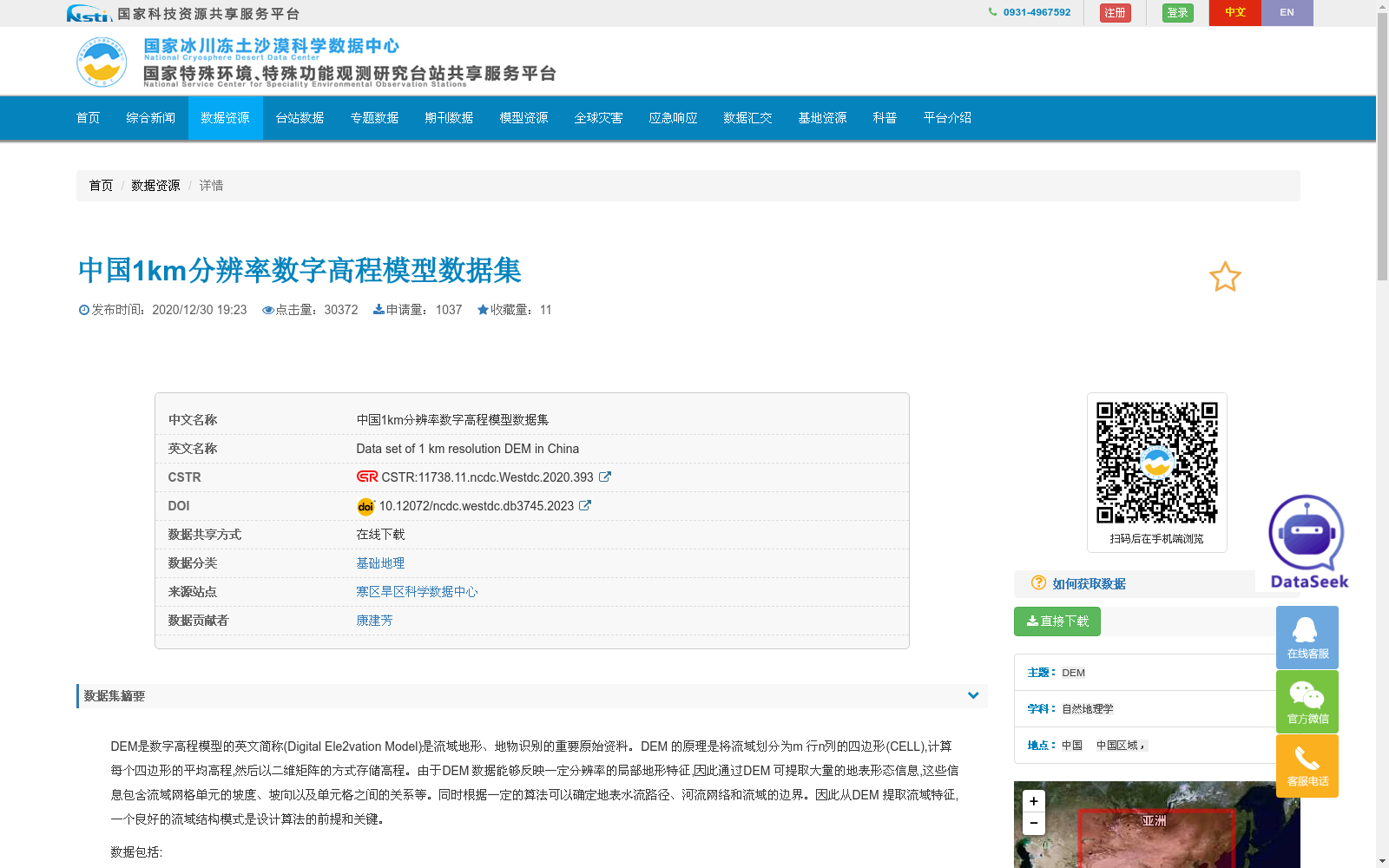
Task: Click the 收藏量 small star icon
Action: pos(483,310)
